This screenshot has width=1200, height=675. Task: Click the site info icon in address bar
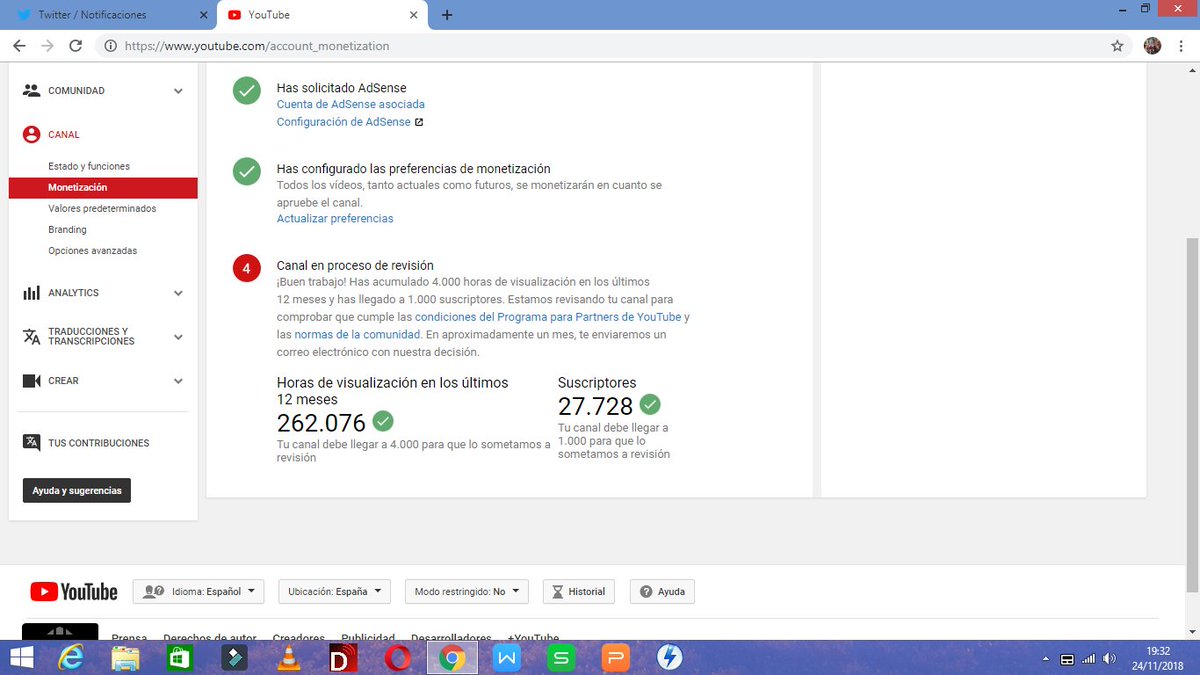[110, 46]
